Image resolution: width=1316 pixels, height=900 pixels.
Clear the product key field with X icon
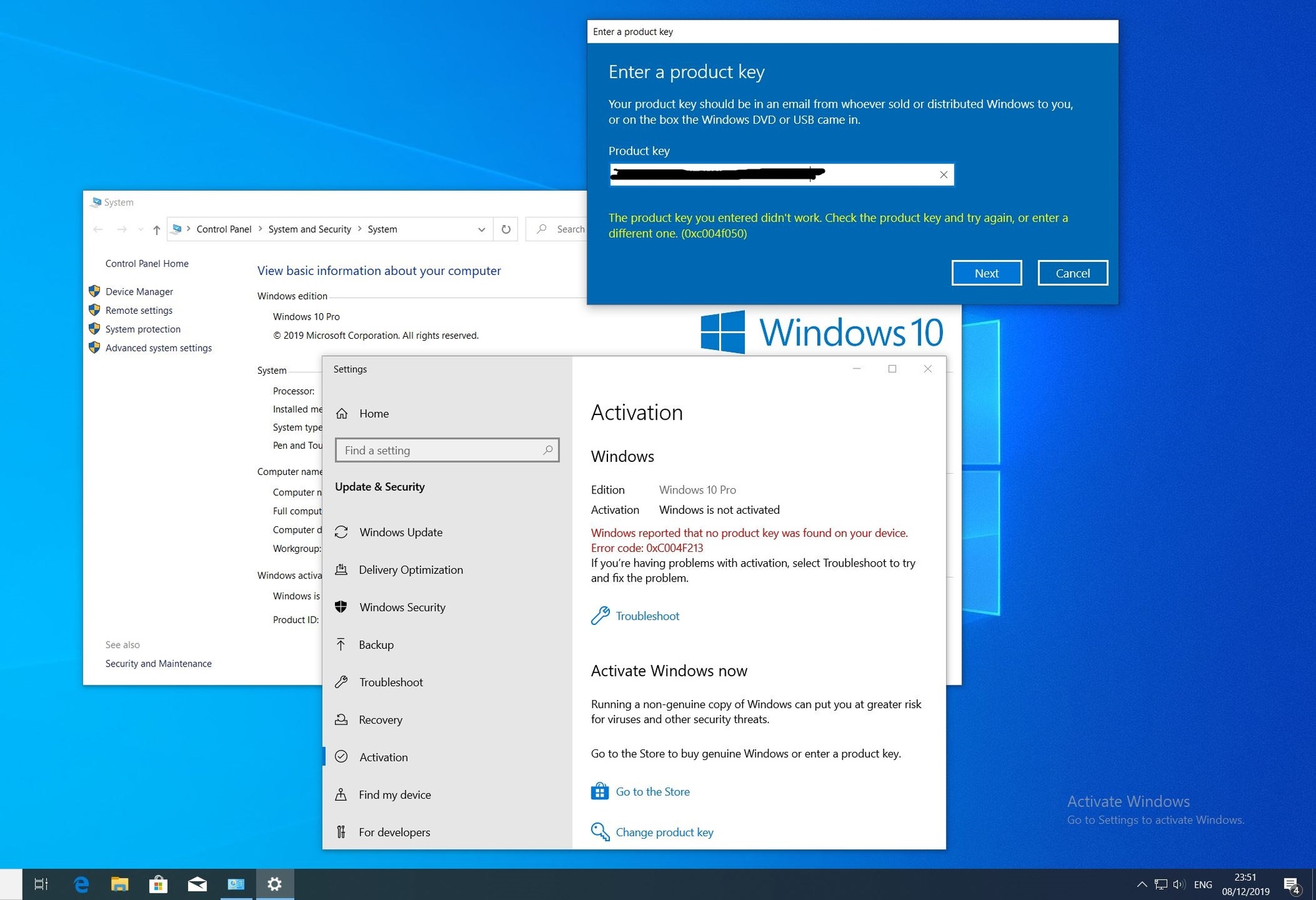(943, 174)
